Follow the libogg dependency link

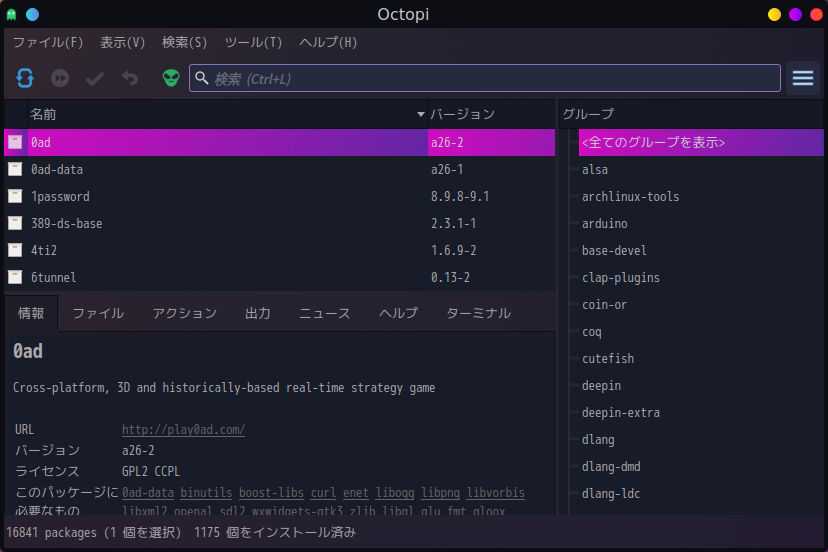(395, 492)
